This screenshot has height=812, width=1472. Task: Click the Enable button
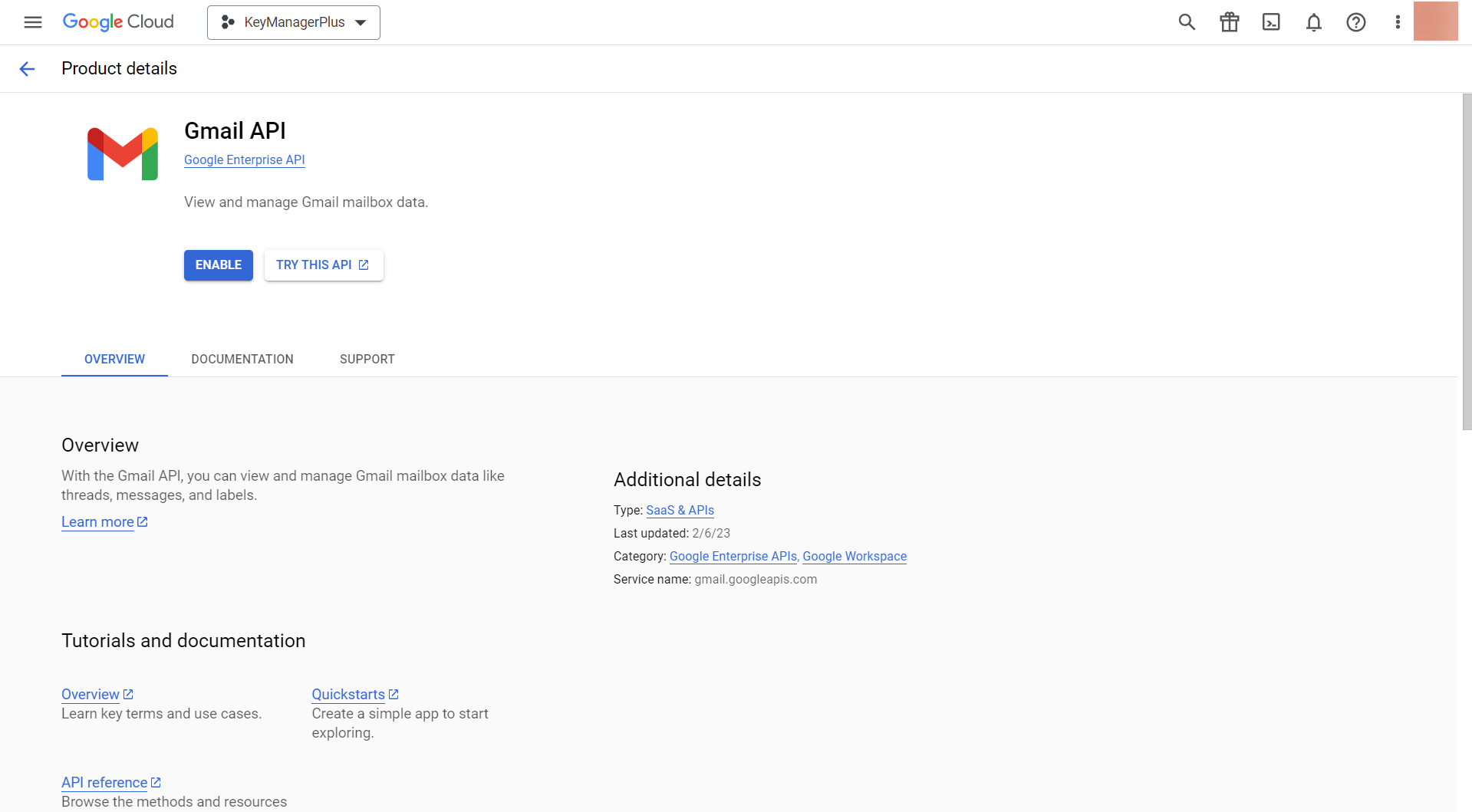pos(218,265)
